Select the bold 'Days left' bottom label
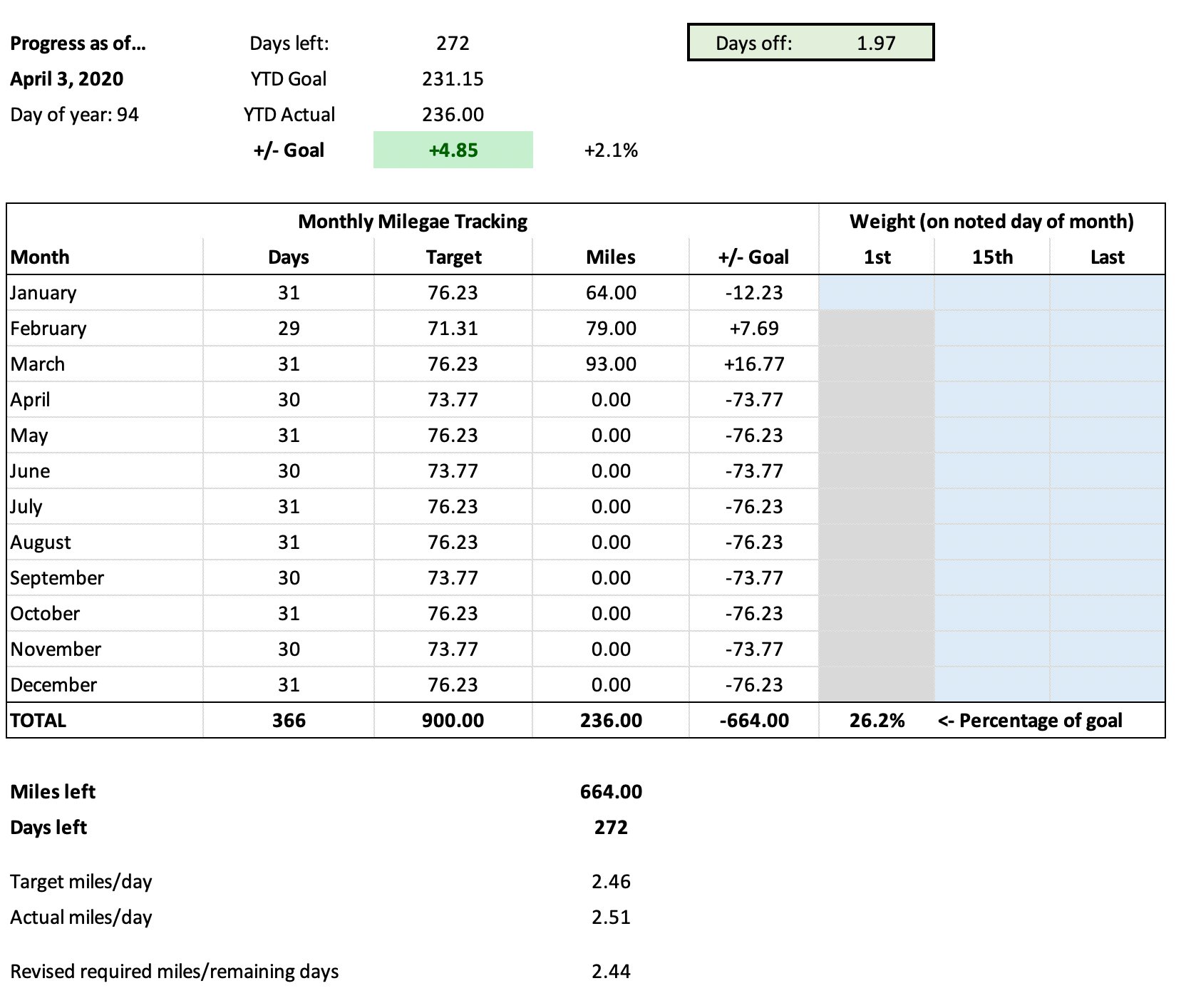 (48, 828)
